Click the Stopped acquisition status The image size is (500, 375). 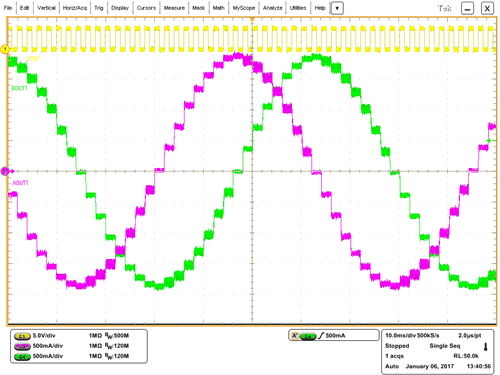[x=397, y=346]
